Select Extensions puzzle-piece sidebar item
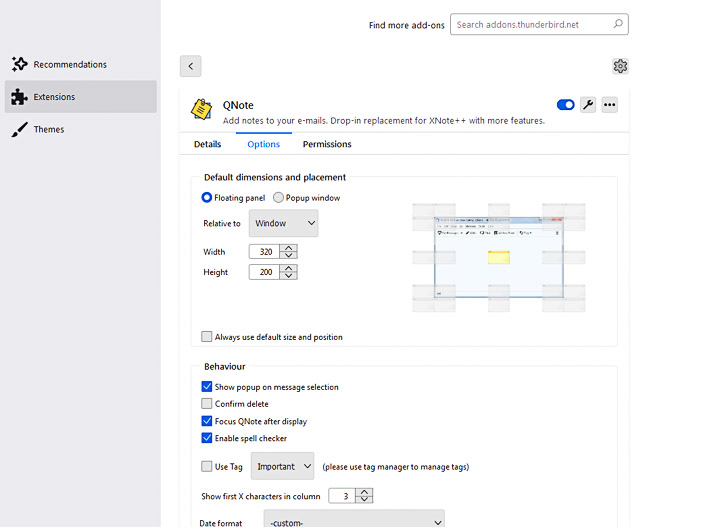 tap(81, 96)
